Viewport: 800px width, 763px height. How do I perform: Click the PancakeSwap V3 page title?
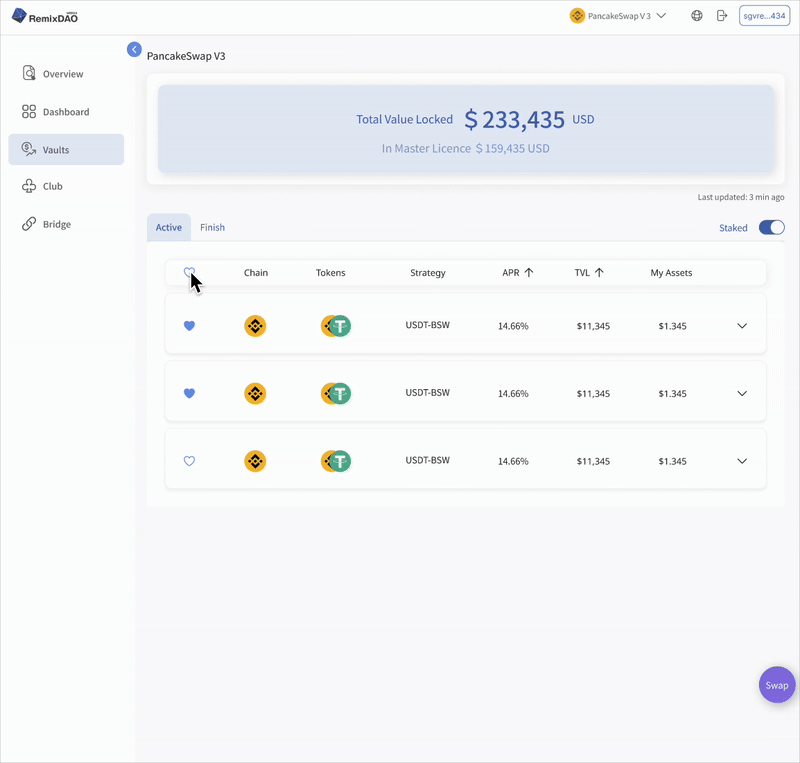tap(186, 56)
